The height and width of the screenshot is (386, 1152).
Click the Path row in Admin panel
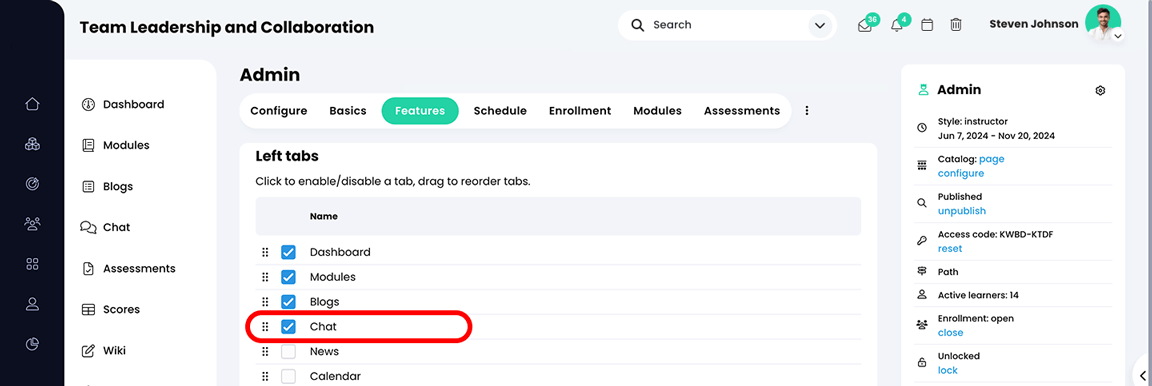[x=1014, y=271]
